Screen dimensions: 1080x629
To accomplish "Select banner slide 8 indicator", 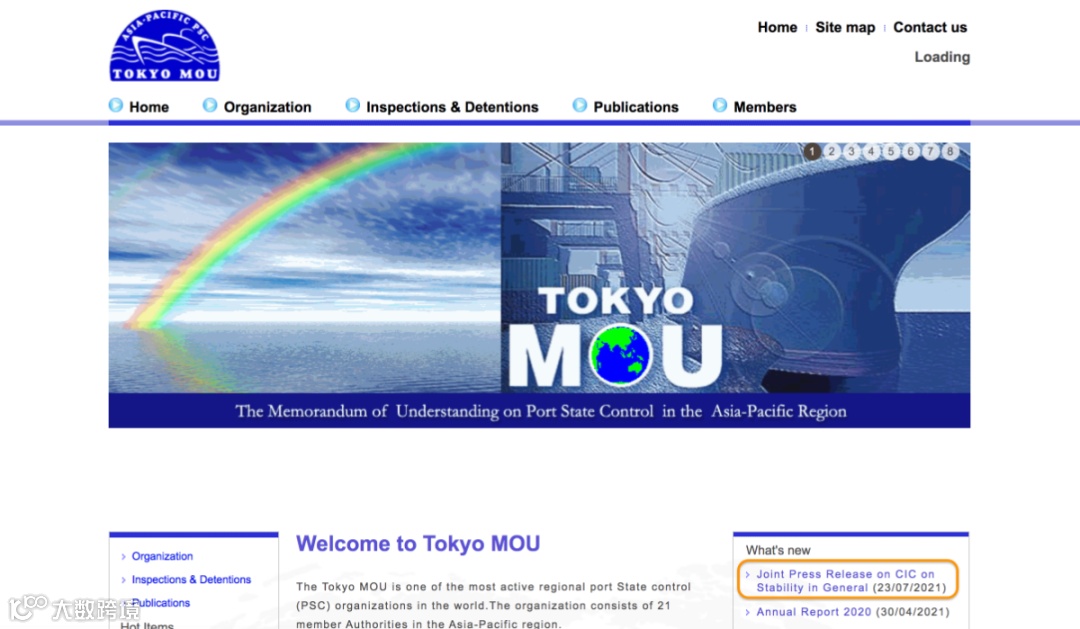I will point(951,152).
